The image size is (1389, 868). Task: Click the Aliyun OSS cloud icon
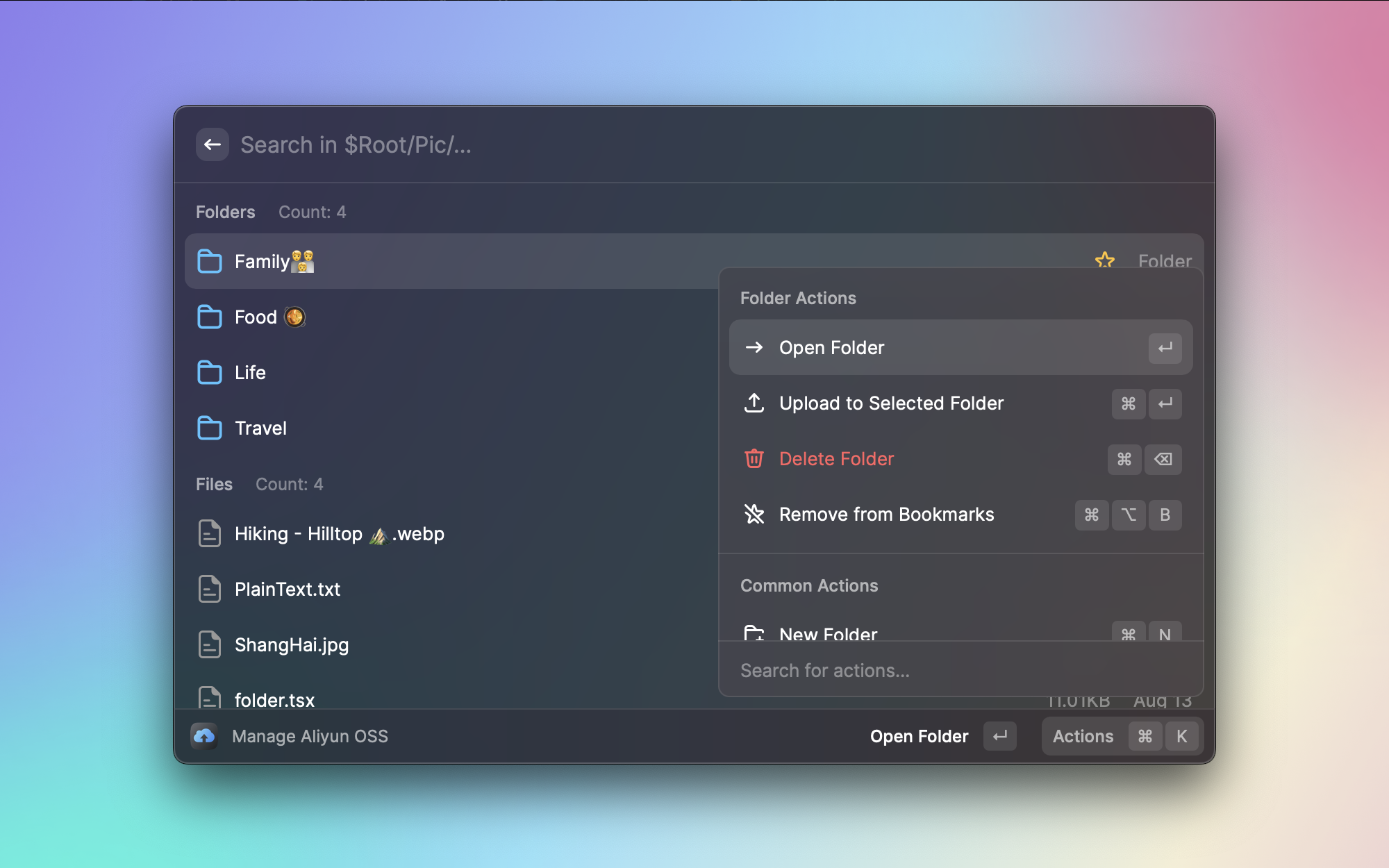pos(204,736)
